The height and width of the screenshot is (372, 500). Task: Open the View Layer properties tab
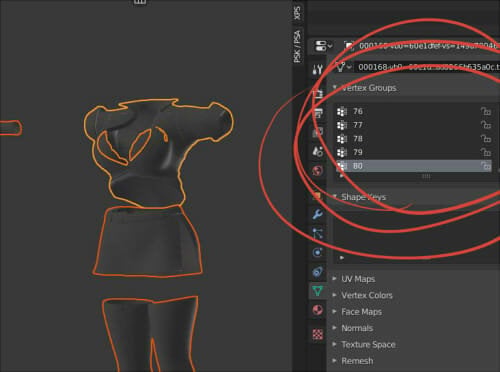[318, 132]
